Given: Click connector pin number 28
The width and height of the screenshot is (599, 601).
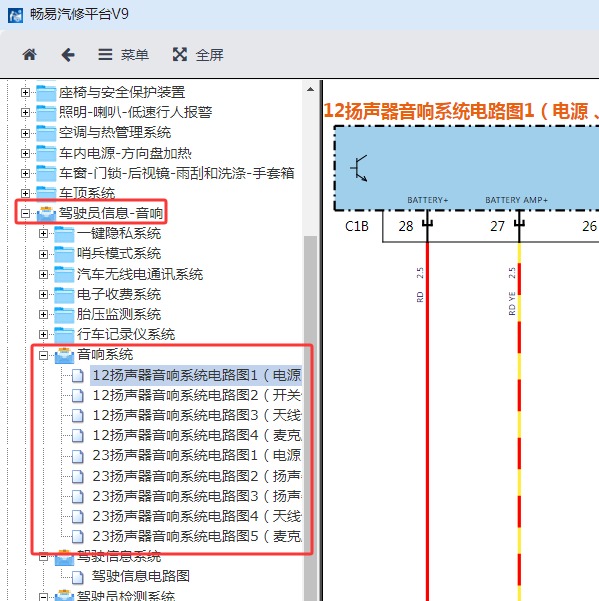Looking at the screenshot, I should tap(406, 226).
